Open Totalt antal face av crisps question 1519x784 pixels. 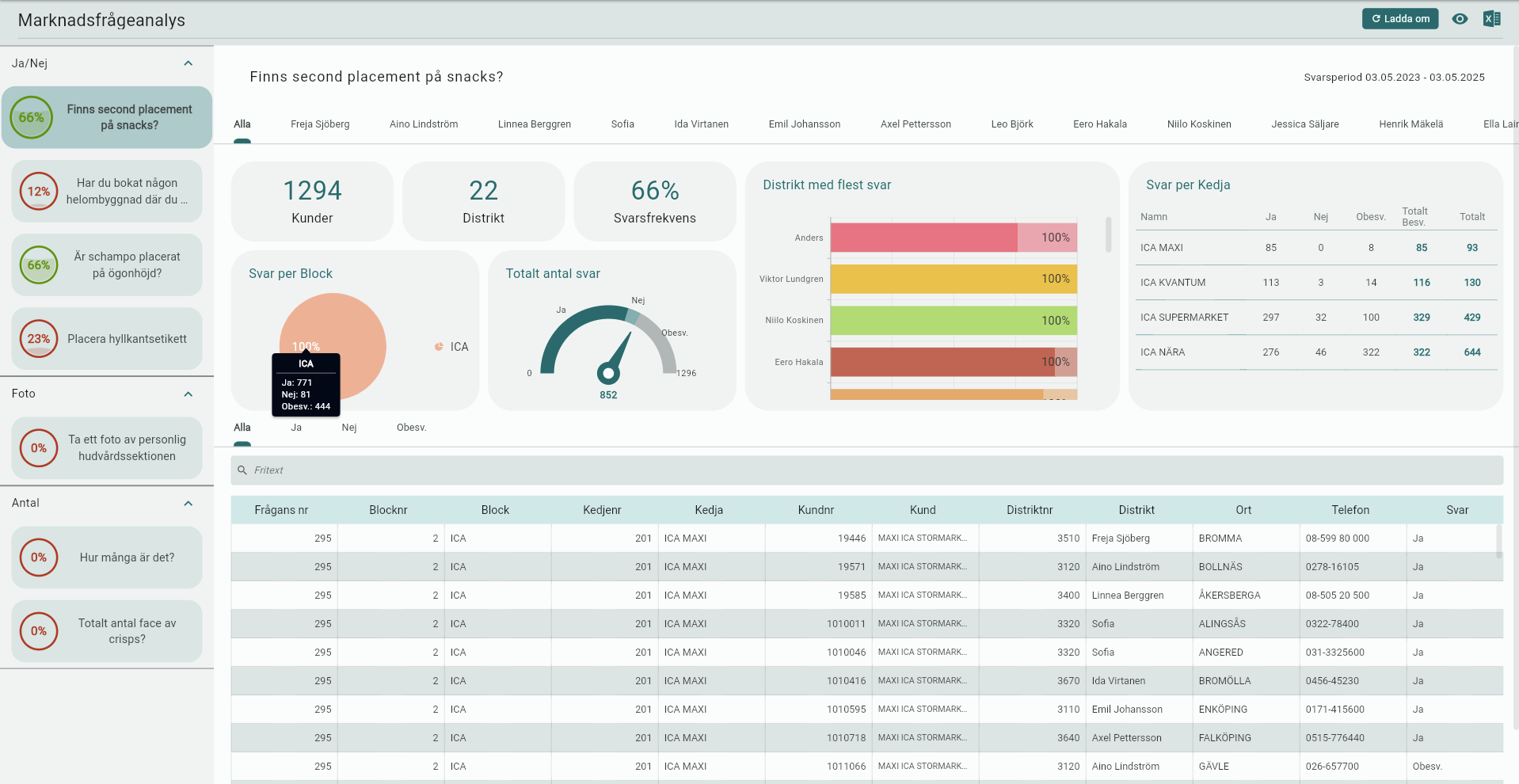107,631
